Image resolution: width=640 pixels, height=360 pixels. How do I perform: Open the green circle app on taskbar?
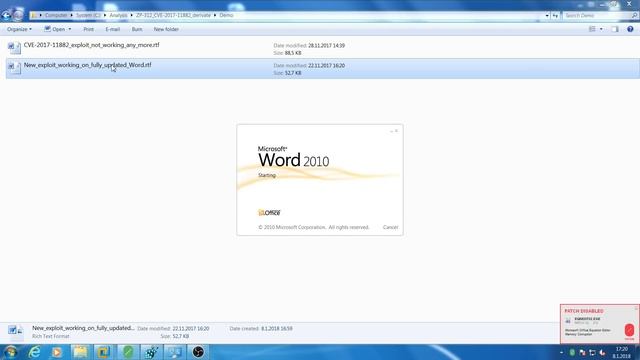pyautogui.click(x=128, y=352)
